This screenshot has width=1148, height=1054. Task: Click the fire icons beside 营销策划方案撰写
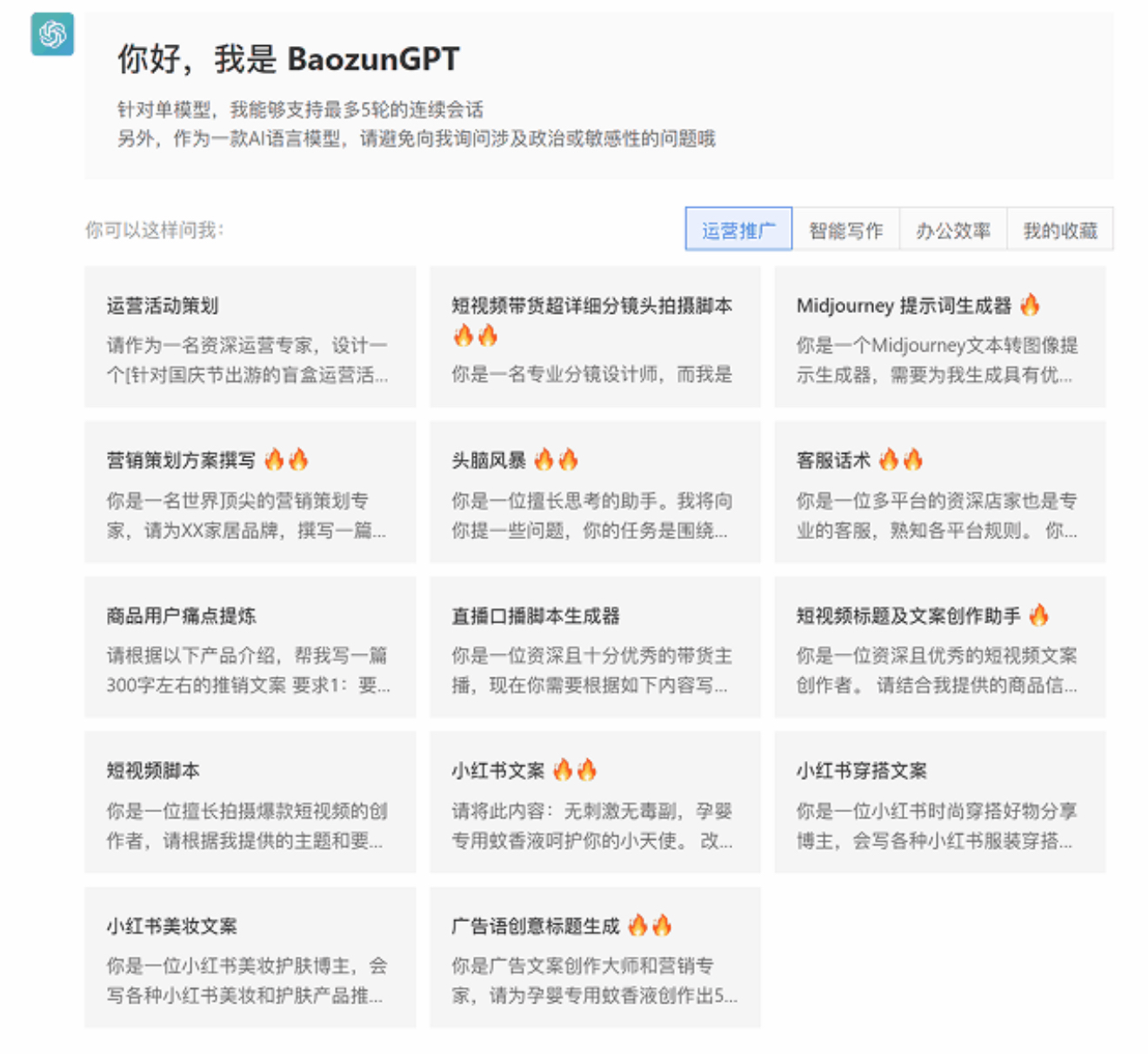tap(286, 459)
